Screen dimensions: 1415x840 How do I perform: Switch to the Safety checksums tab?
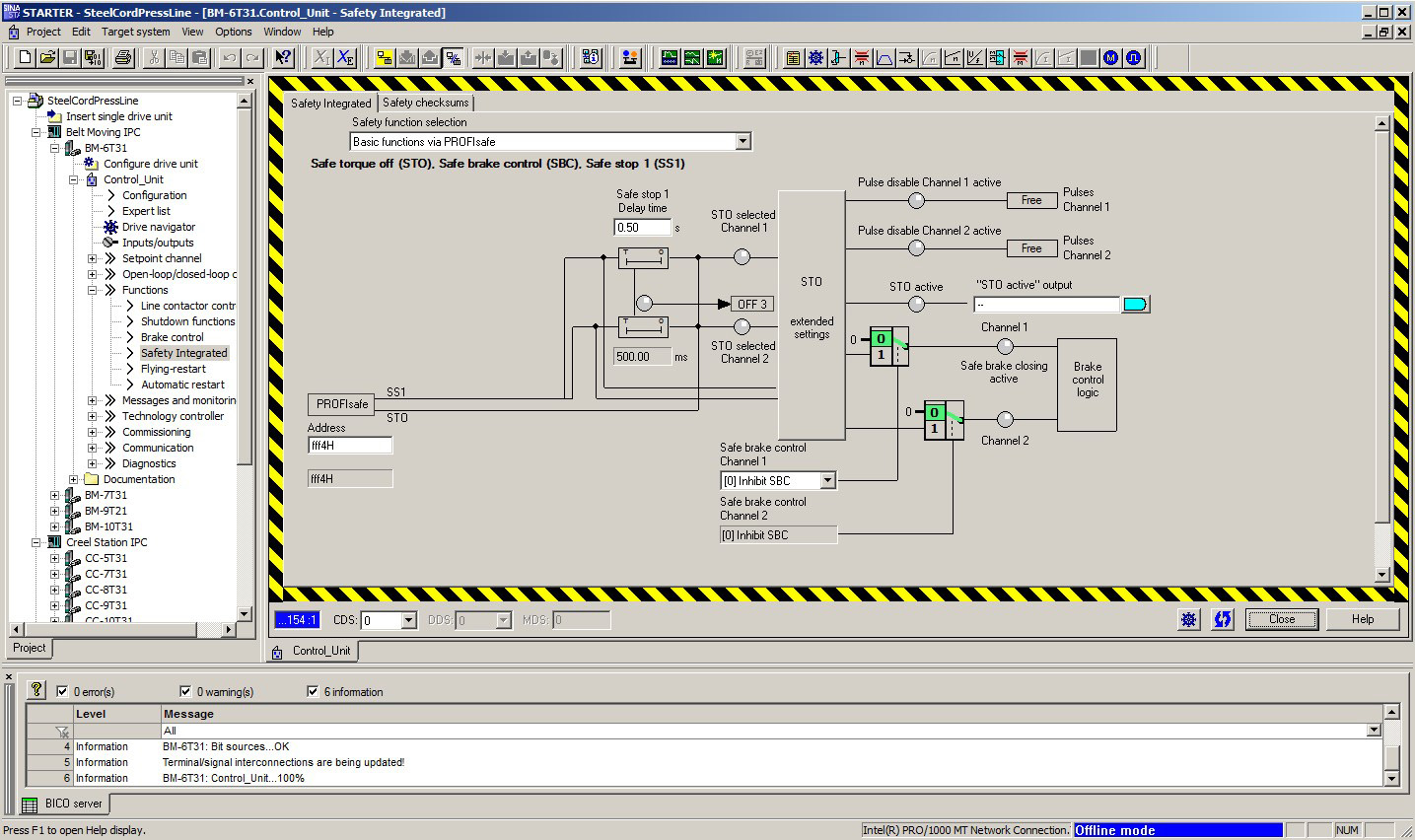425,103
